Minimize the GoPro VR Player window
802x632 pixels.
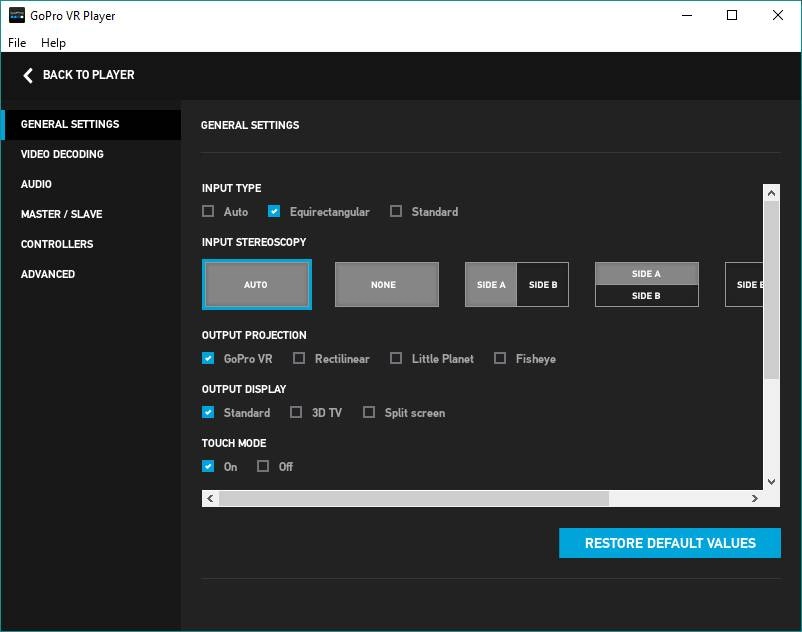[x=687, y=15]
